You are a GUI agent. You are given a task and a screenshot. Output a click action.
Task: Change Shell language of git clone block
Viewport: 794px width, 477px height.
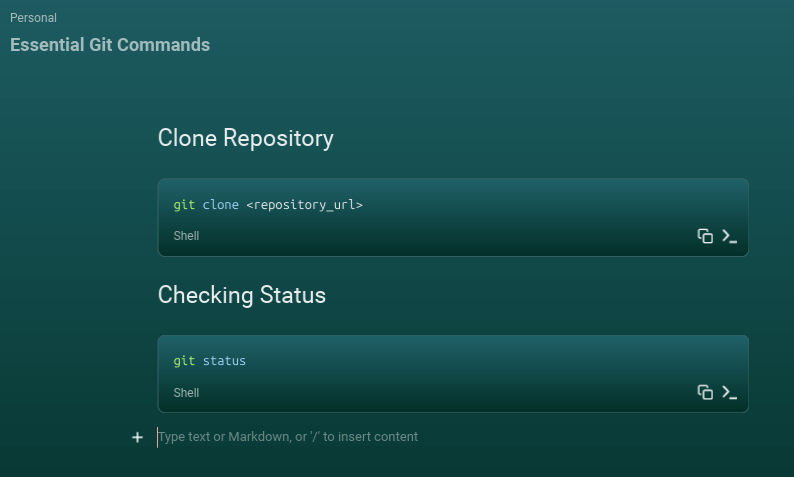[186, 236]
